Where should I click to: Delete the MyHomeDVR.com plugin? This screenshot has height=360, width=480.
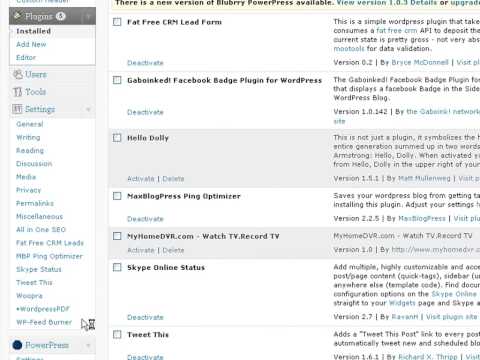[173, 250]
